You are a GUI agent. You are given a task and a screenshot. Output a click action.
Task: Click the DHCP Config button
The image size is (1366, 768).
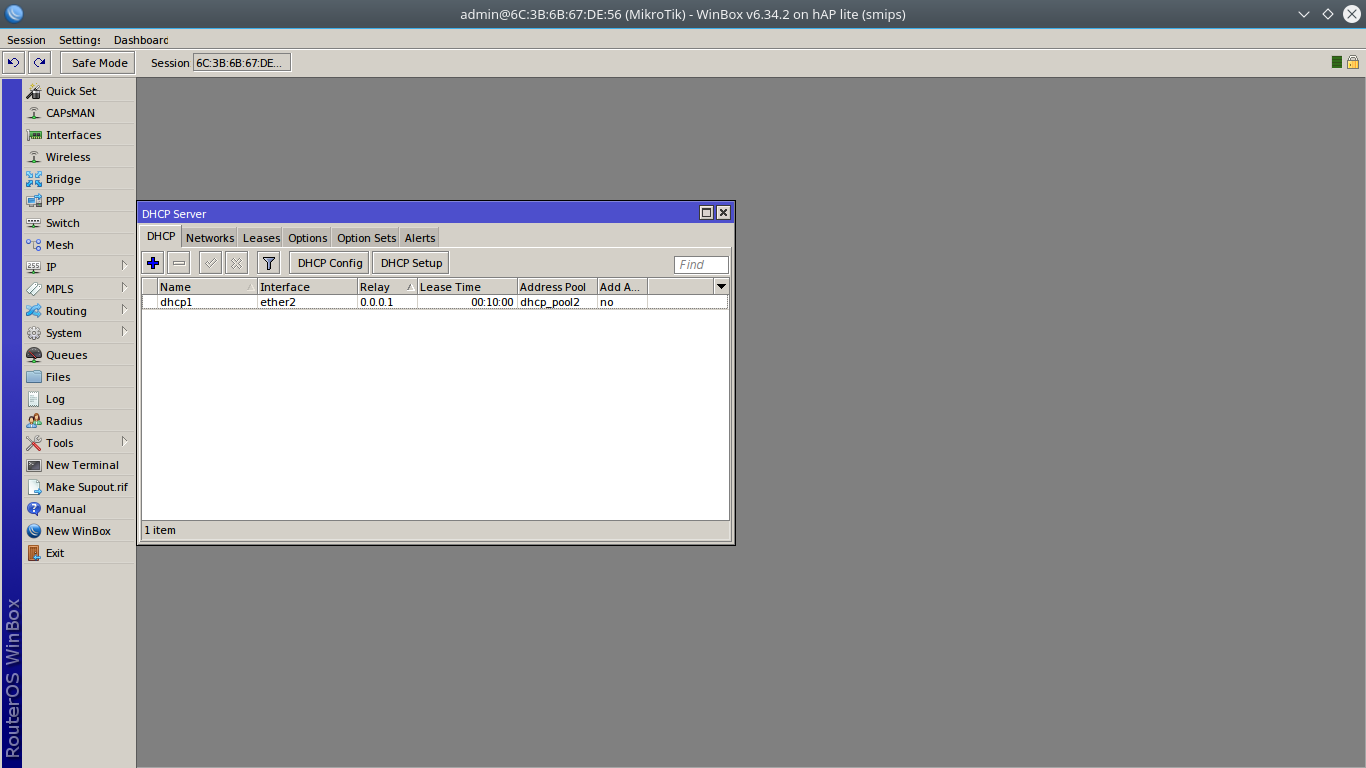(x=330, y=263)
